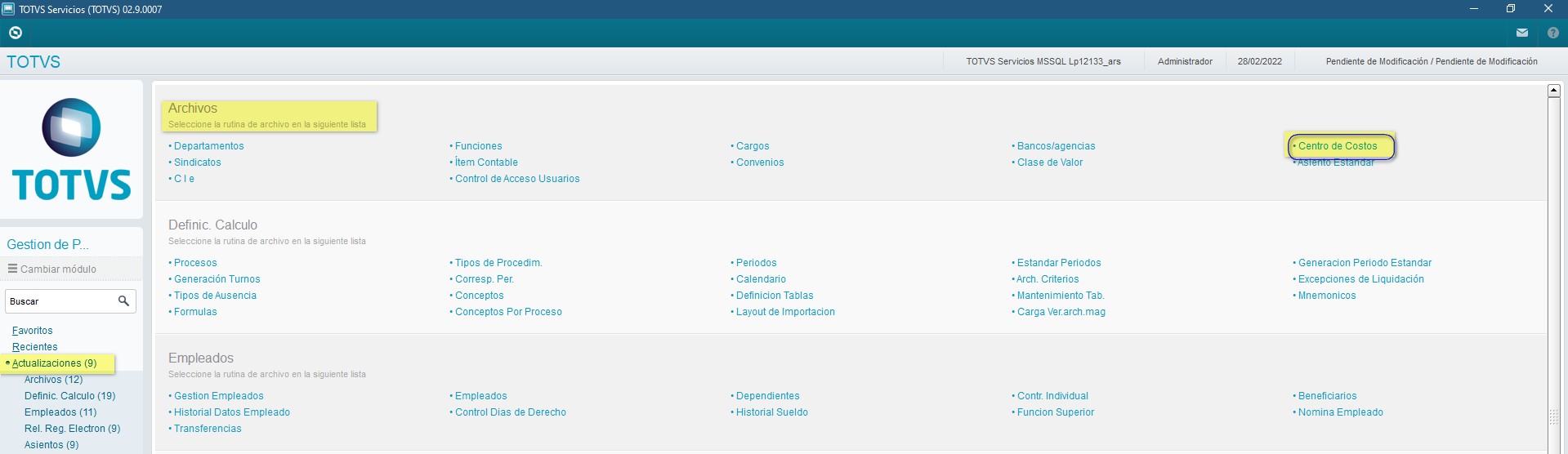Open Sindicatos routine
The image size is (1568, 454).
197,162
